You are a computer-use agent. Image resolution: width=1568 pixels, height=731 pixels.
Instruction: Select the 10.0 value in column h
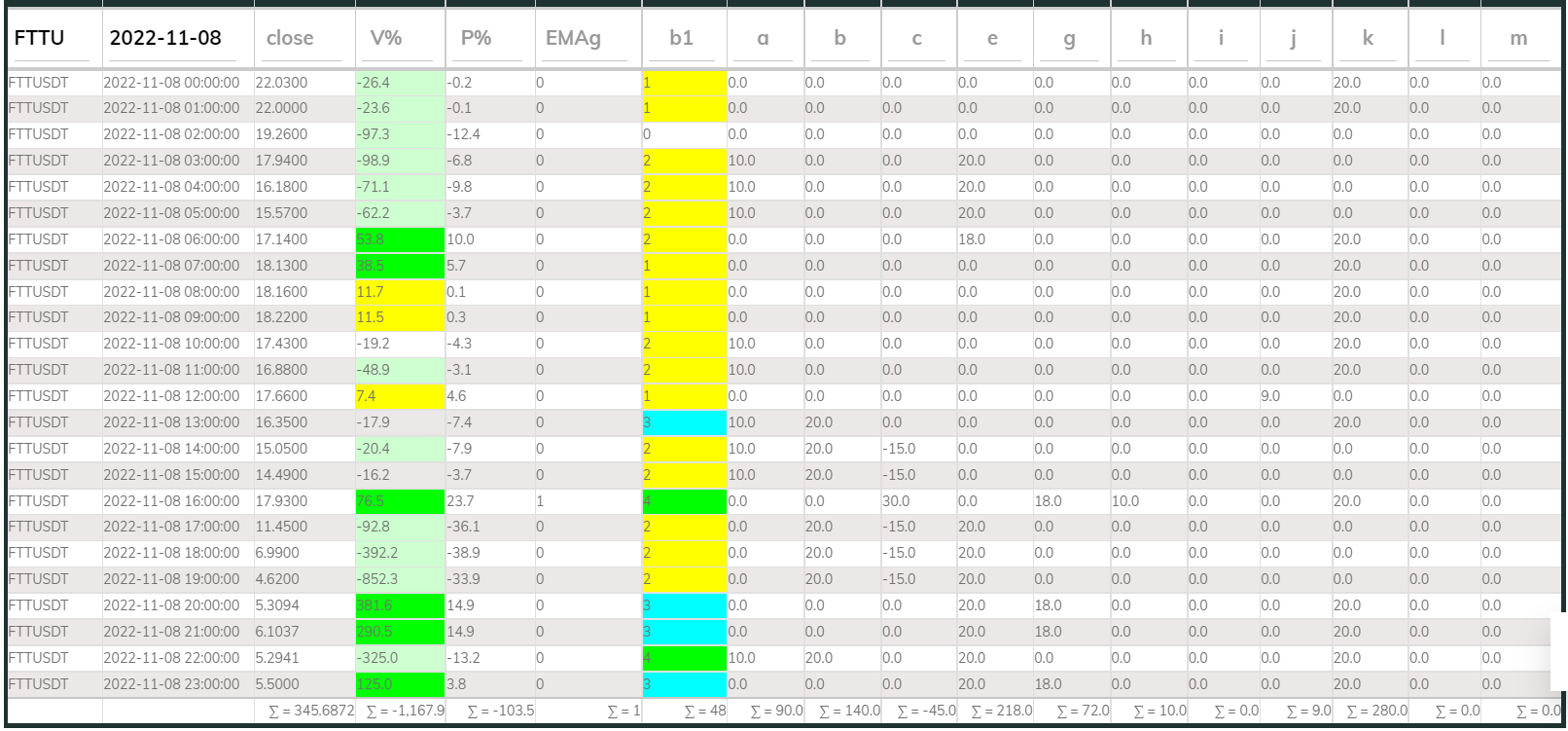click(x=1125, y=501)
